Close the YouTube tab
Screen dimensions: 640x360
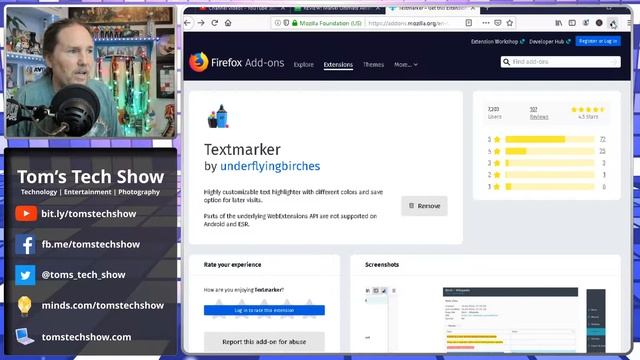pos(282,9)
